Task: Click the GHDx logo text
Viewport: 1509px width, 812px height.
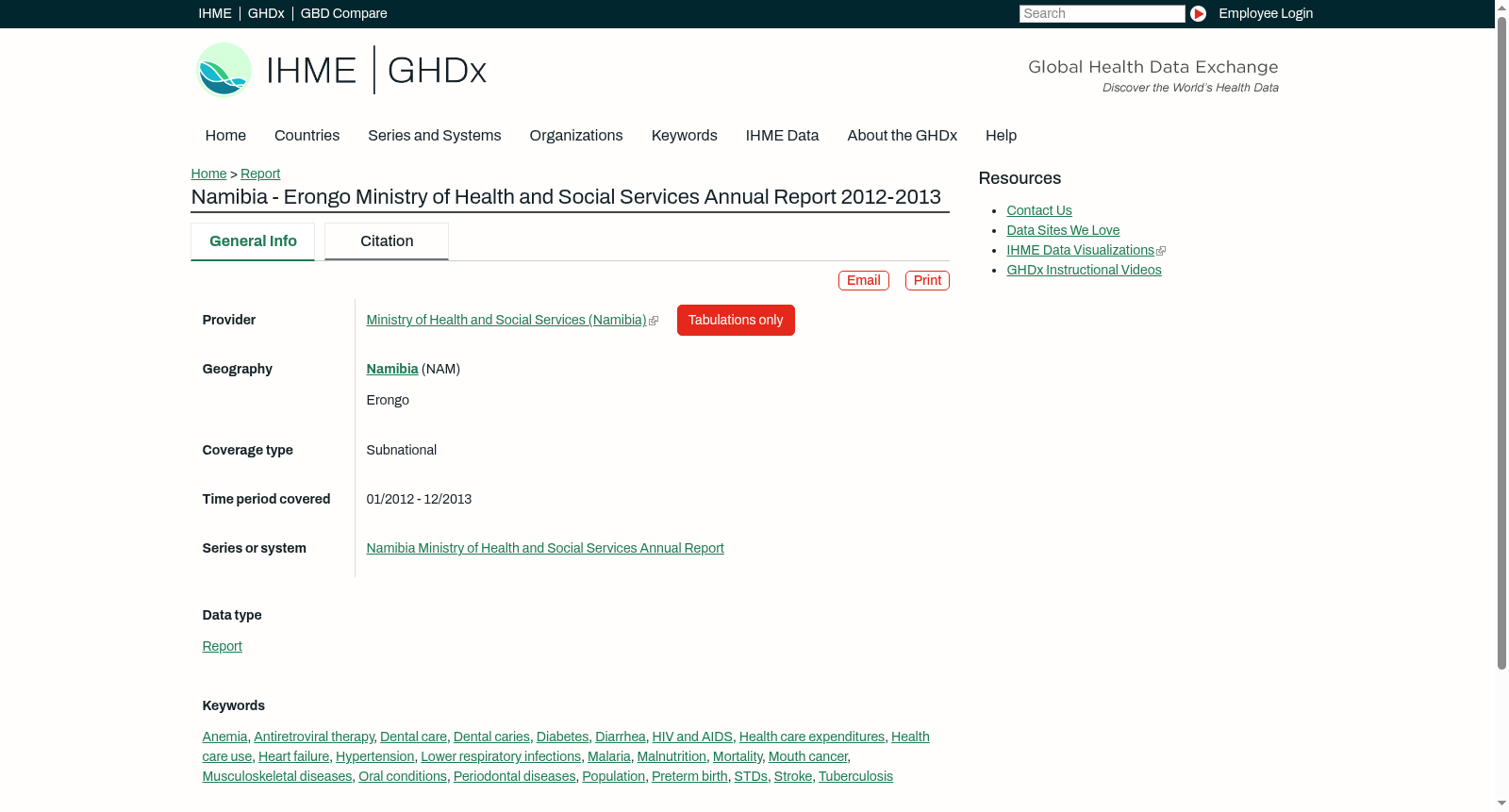Action: (x=437, y=71)
